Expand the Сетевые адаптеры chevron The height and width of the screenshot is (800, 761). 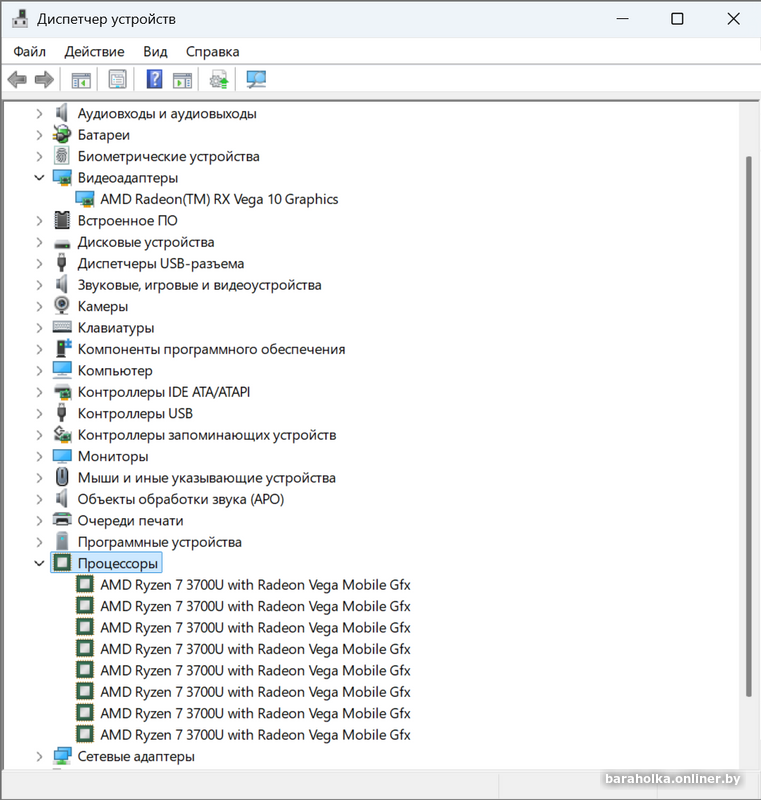coord(39,756)
